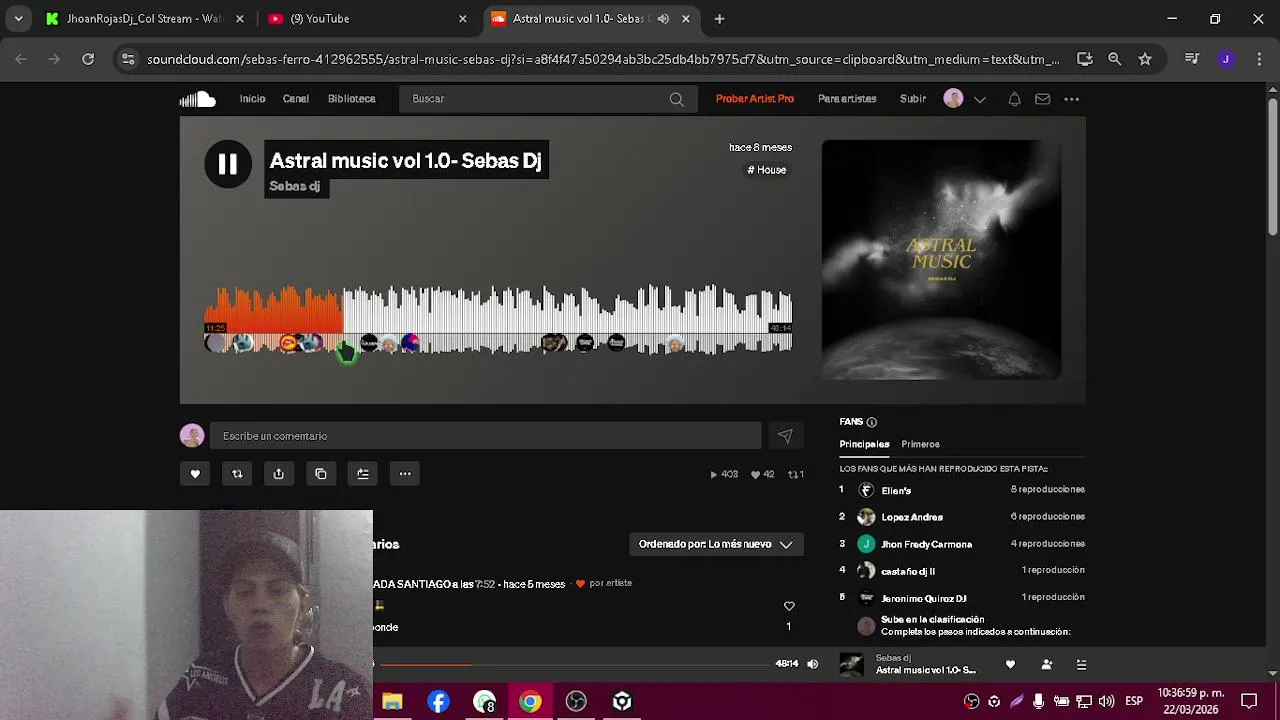Image resolution: width=1280 pixels, height=720 pixels.
Task: Select the Principales fans tab
Action: (x=864, y=444)
